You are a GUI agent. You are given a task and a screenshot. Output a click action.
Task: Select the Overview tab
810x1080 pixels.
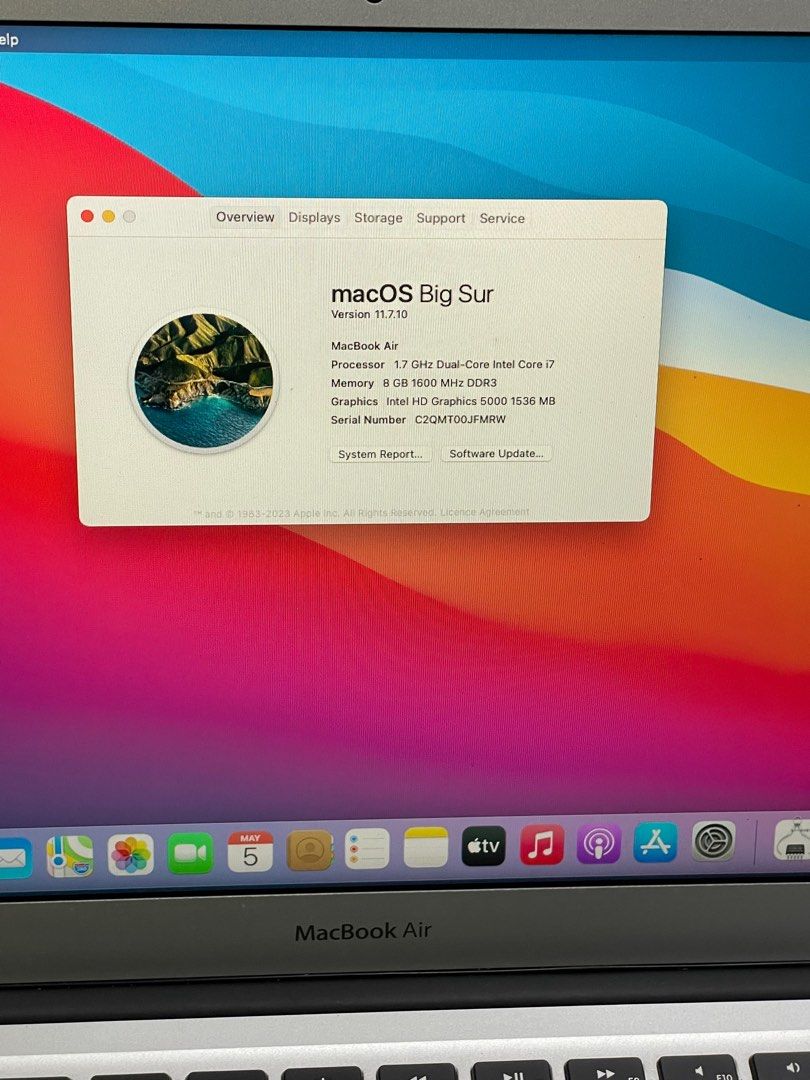click(245, 217)
